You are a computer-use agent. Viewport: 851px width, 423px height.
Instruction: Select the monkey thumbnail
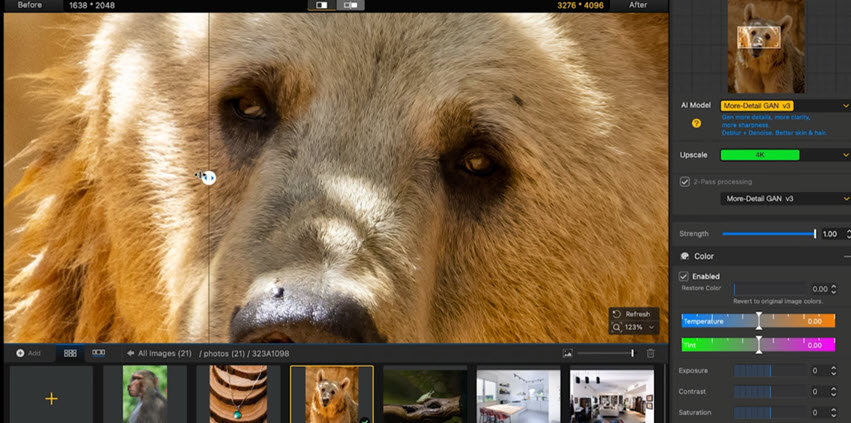(x=145, y=394)
